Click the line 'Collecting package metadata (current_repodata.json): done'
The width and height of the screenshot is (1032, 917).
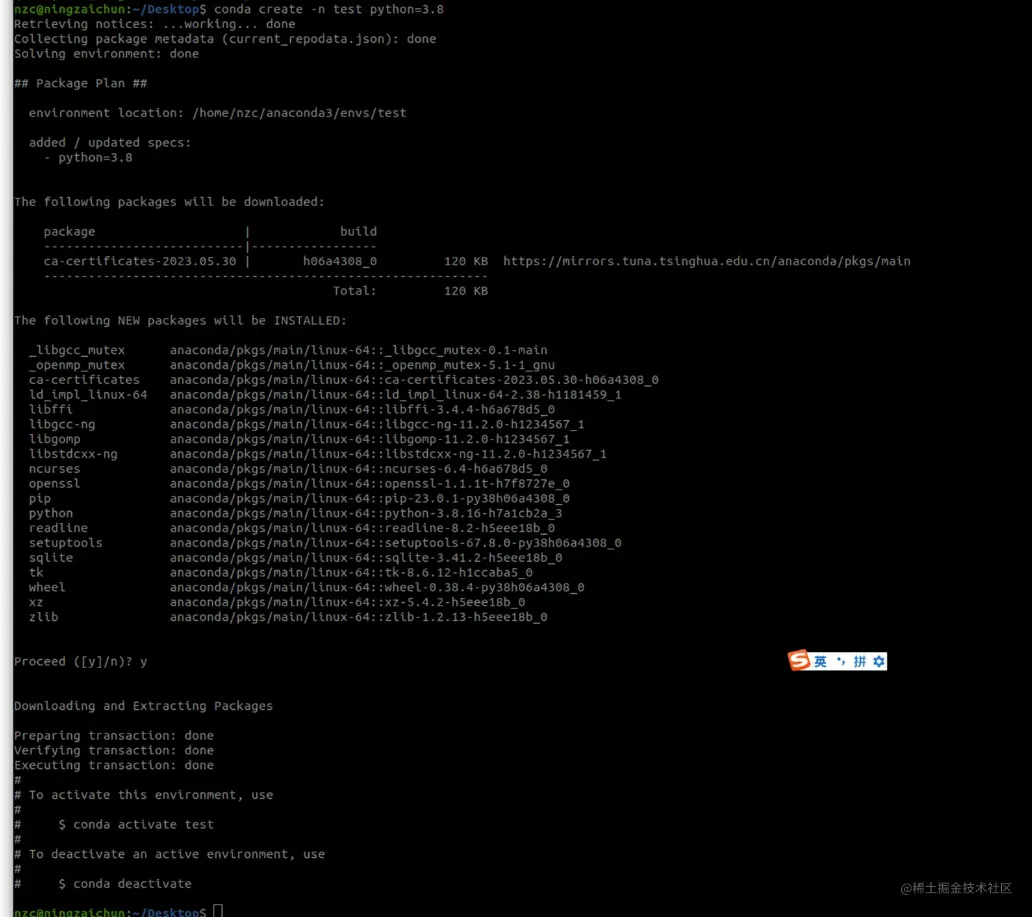click(225, 39)
